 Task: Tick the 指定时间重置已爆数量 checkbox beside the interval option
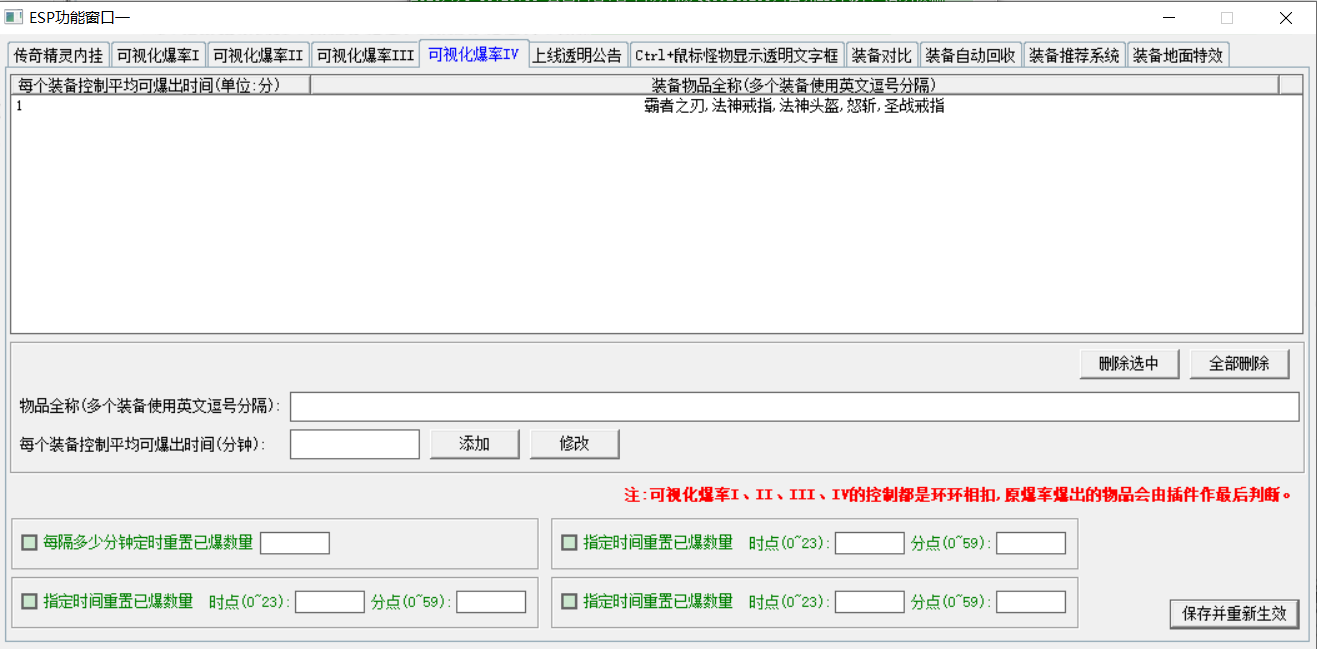(x=569, y=543)
